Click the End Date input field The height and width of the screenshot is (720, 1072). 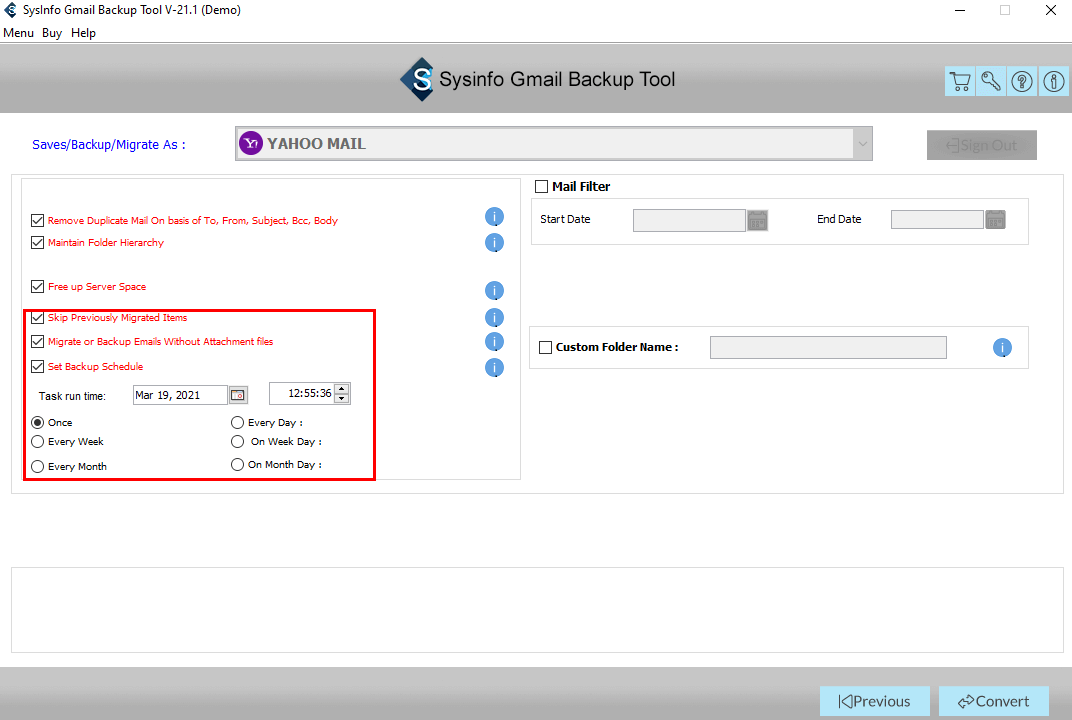pos(937,219)
